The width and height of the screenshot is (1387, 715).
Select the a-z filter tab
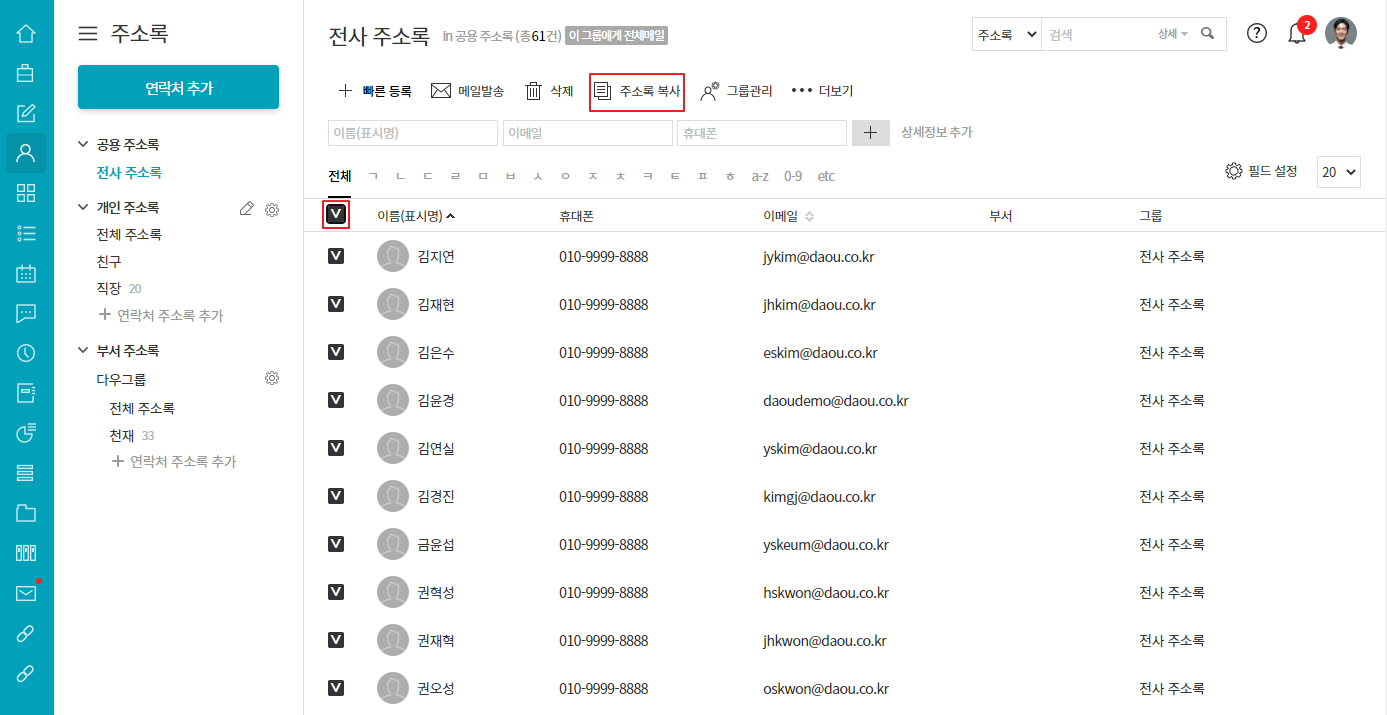[x=760, y=176]
